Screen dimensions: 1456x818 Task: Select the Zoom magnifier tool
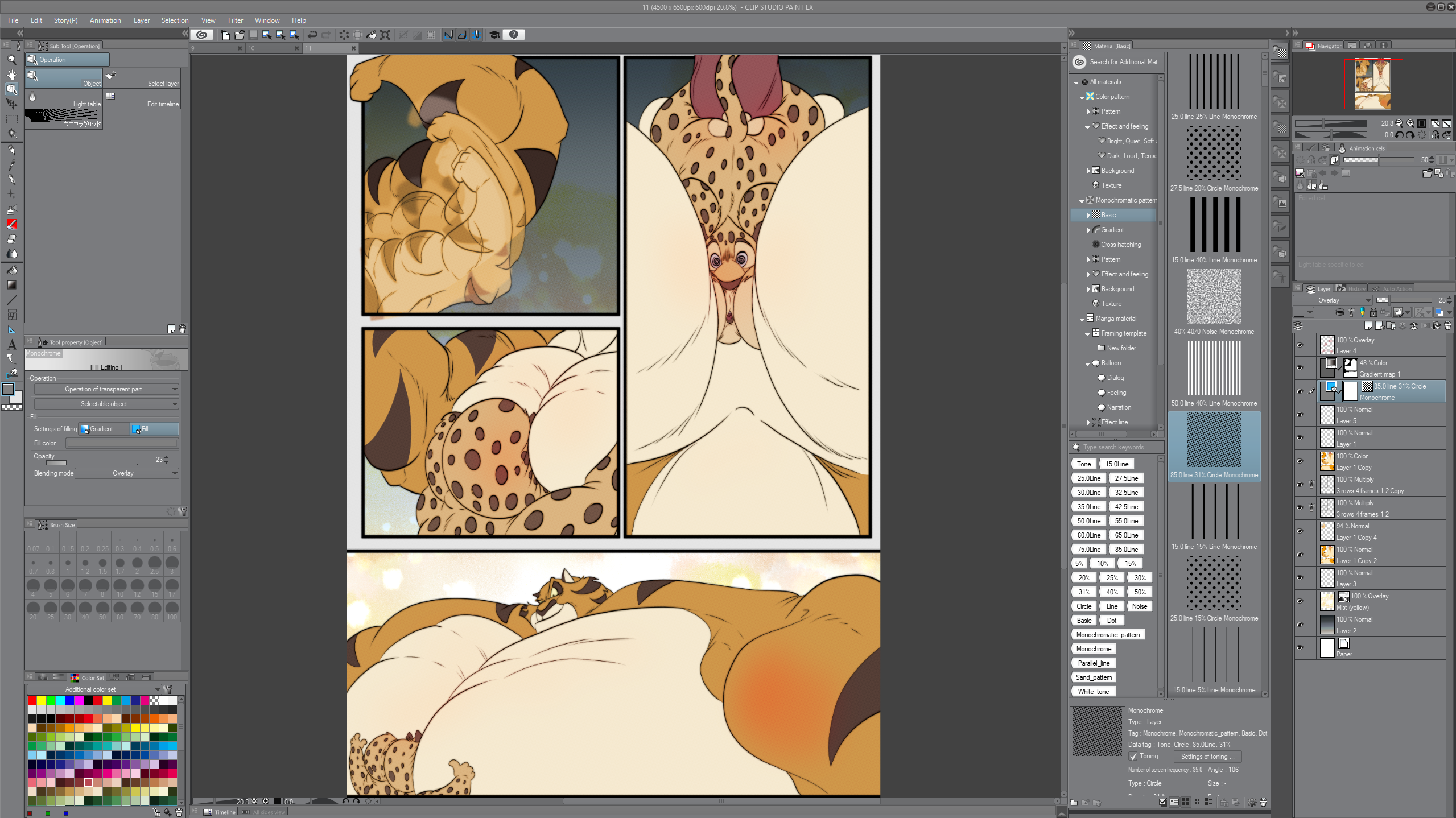[11, 60]
